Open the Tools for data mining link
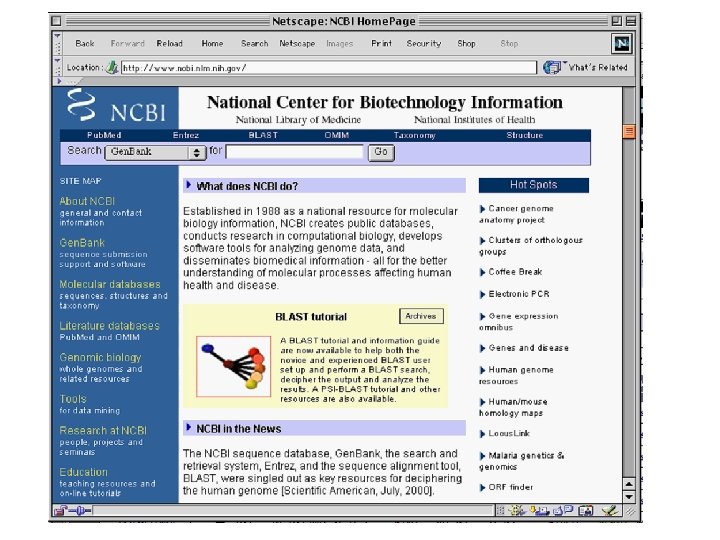 (x=73, y=399)
